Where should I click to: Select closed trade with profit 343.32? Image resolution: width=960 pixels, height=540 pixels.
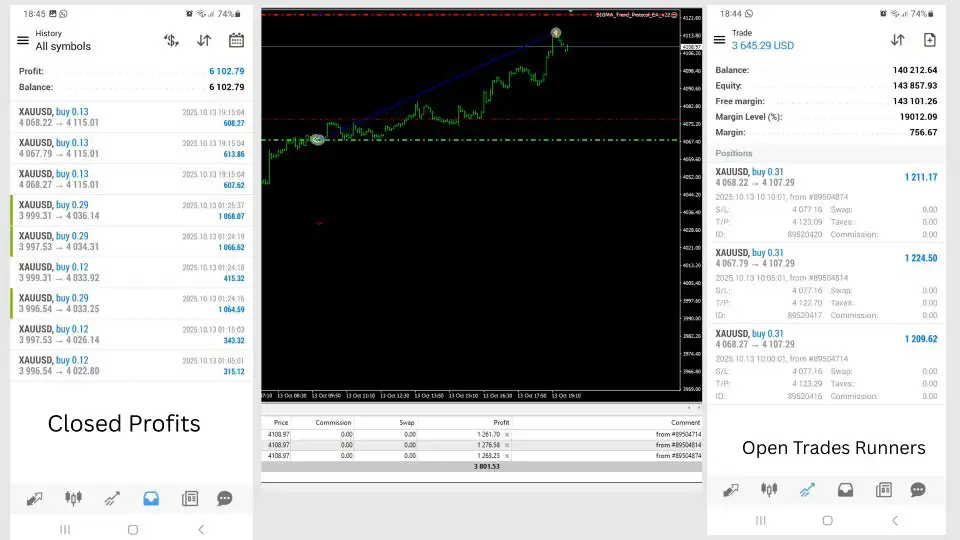tap(132, 334)
